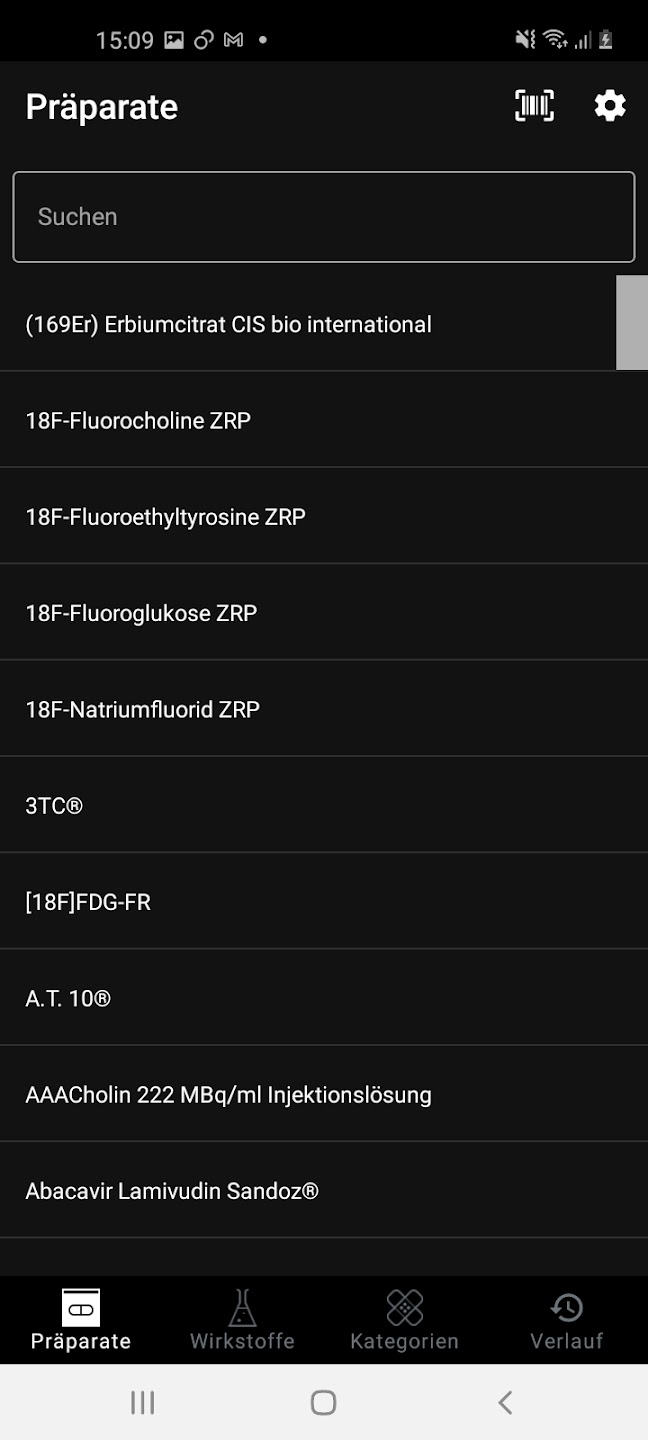Tap the Verlauf history clock icon
648x1440 pixels.
pyautogui.click(x=566, y=1308)
